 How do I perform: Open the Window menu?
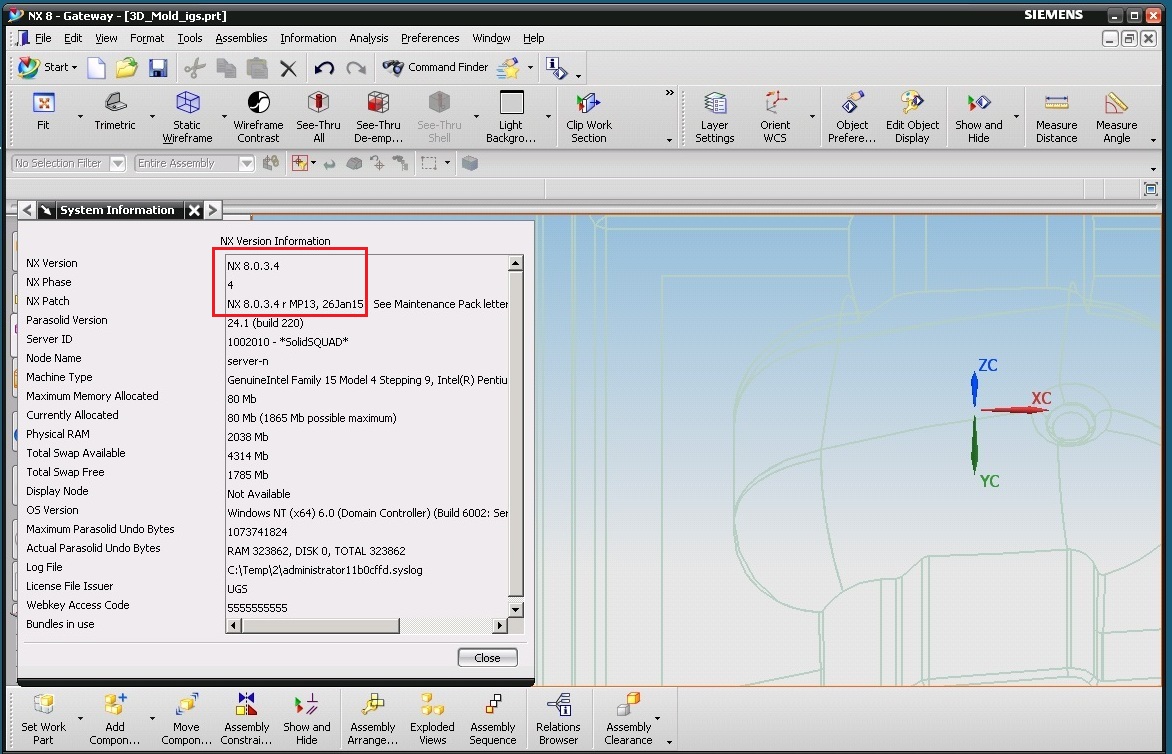pyautogui.click(x=491, y=38)
